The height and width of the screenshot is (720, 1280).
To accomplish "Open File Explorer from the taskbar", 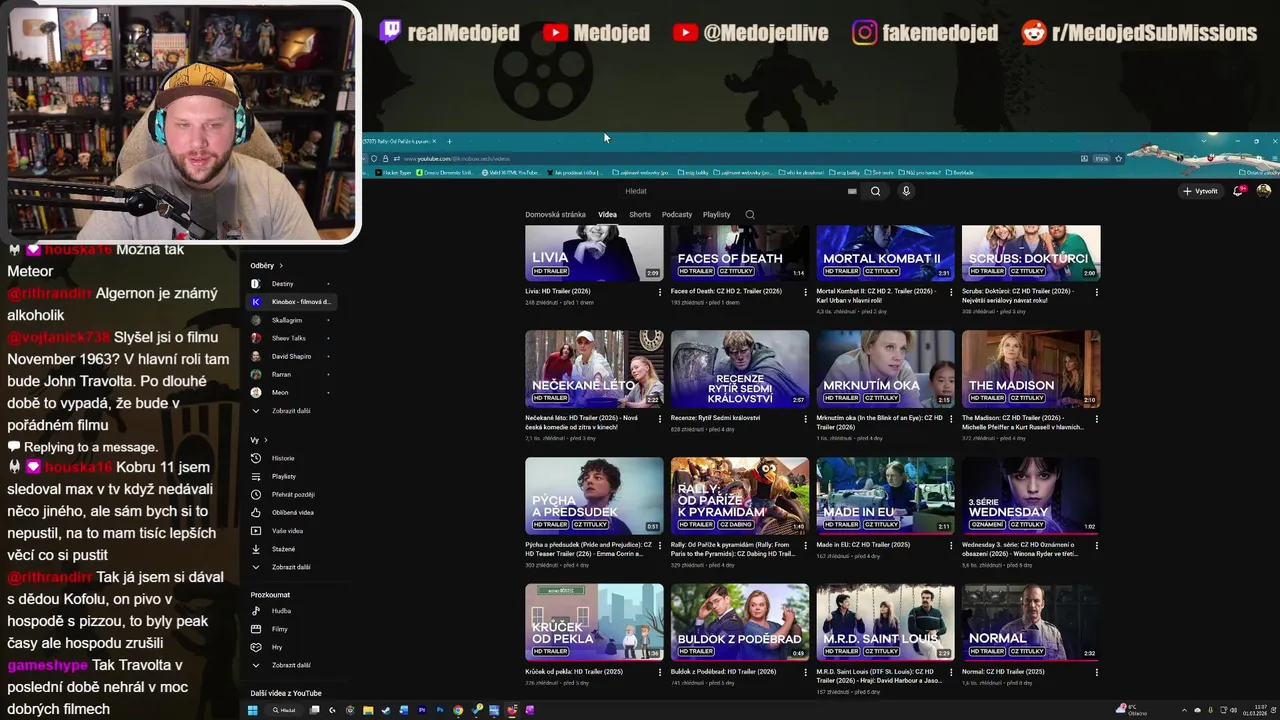I will pos(368,710).
